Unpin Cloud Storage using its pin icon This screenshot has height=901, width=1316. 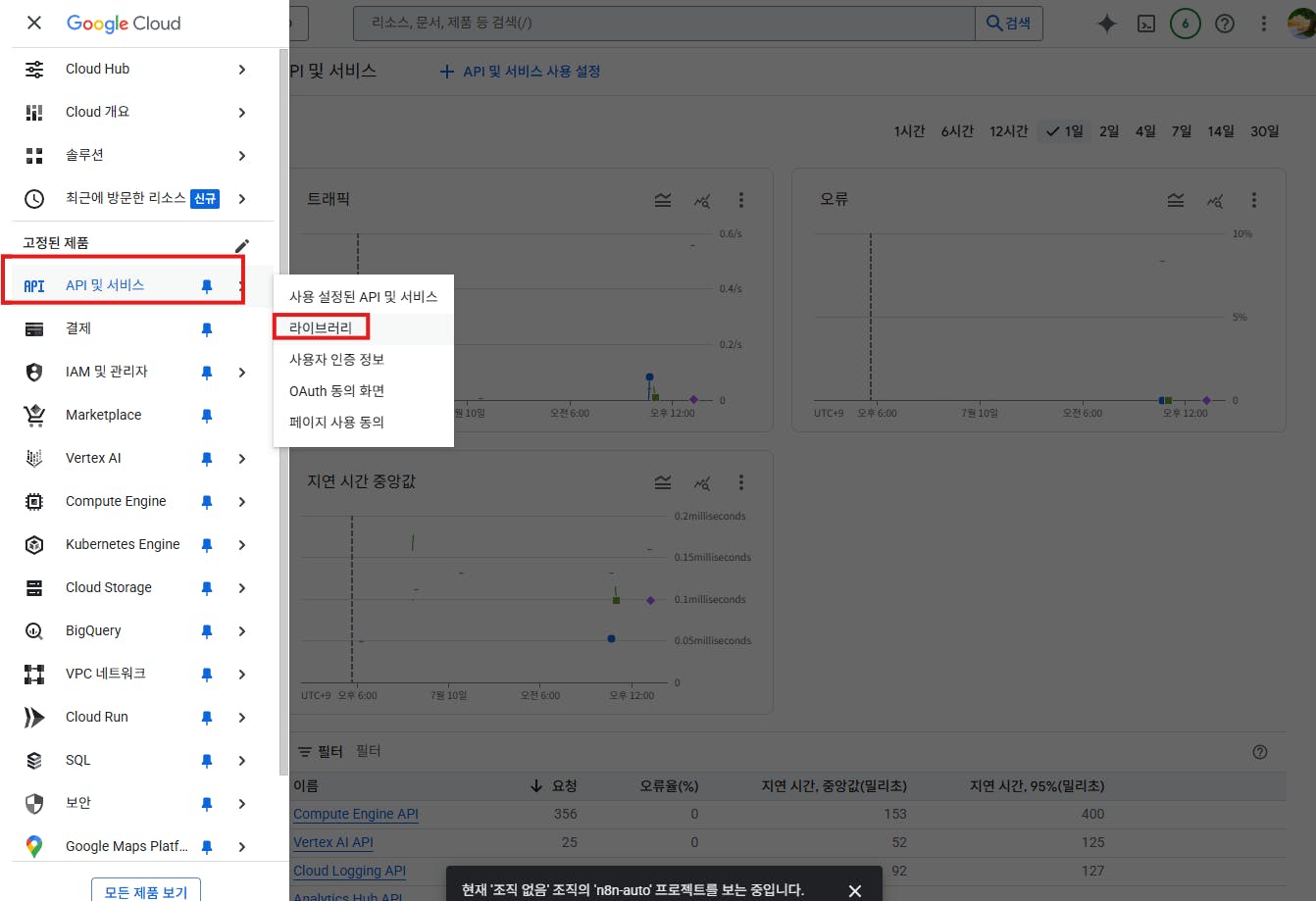point(207,588)
